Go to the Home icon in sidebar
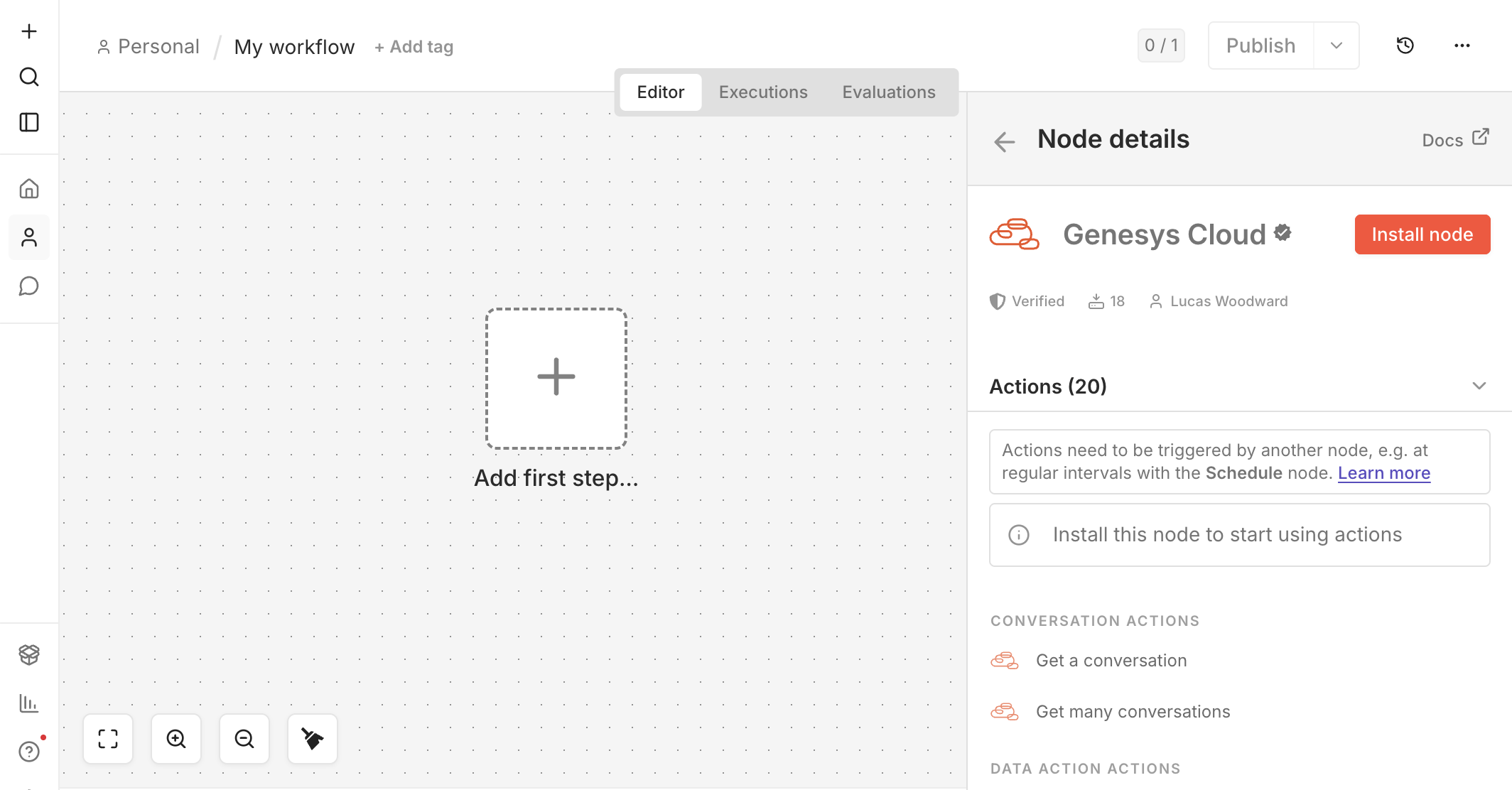Viewport: 1512px width, 790px height. [29, 188]
